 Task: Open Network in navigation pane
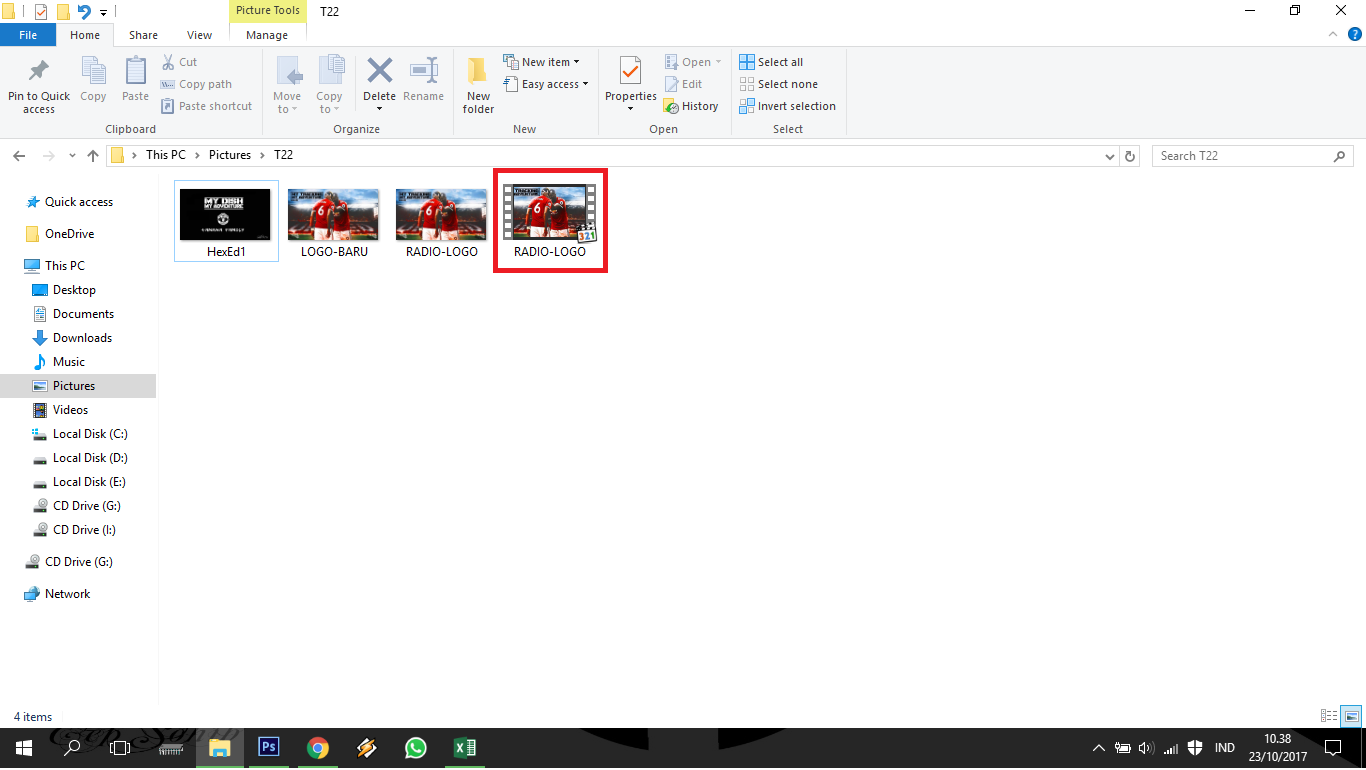pos(67,594)
